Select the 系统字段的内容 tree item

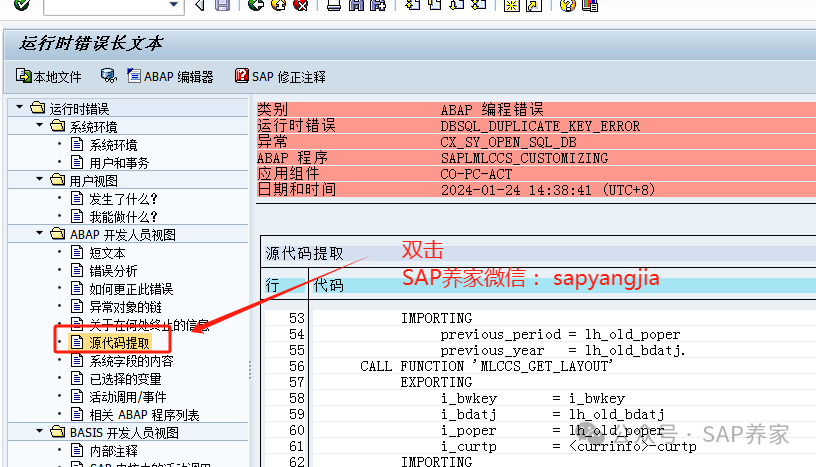coord(131,361)
